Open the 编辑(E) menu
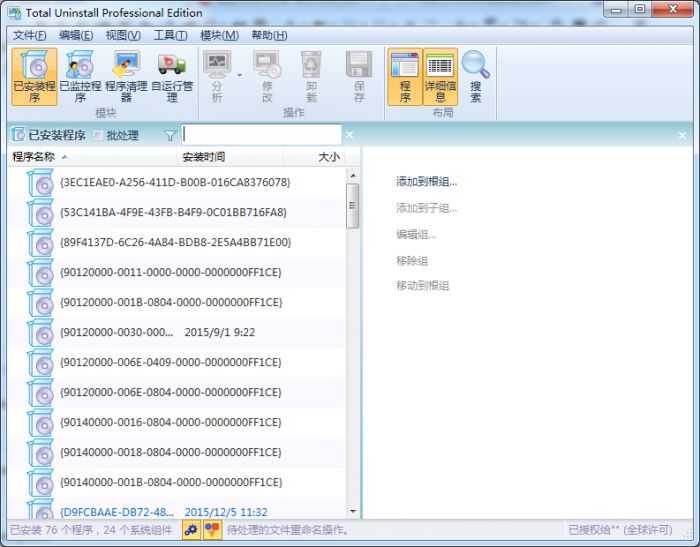700x547 pixels. point(76,35)
